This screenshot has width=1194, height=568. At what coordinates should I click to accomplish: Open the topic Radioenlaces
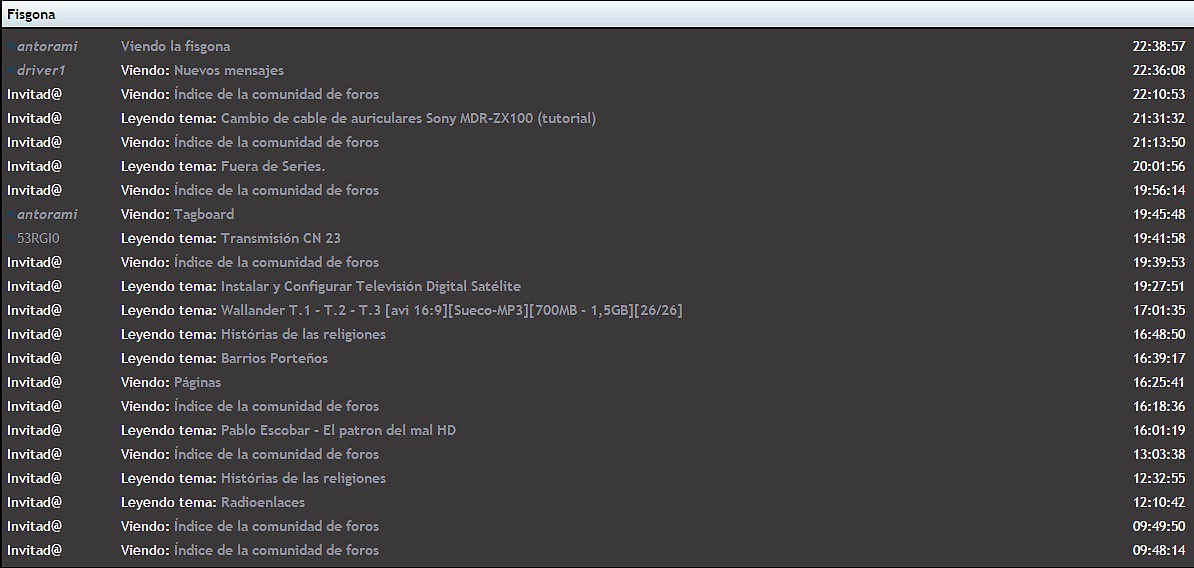[263, 503]
